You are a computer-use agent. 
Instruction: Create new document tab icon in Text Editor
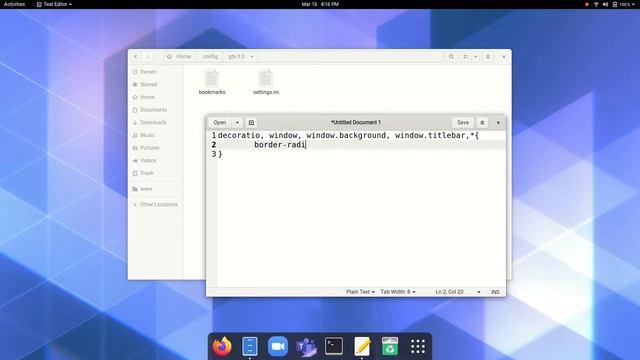pos(251,122)
